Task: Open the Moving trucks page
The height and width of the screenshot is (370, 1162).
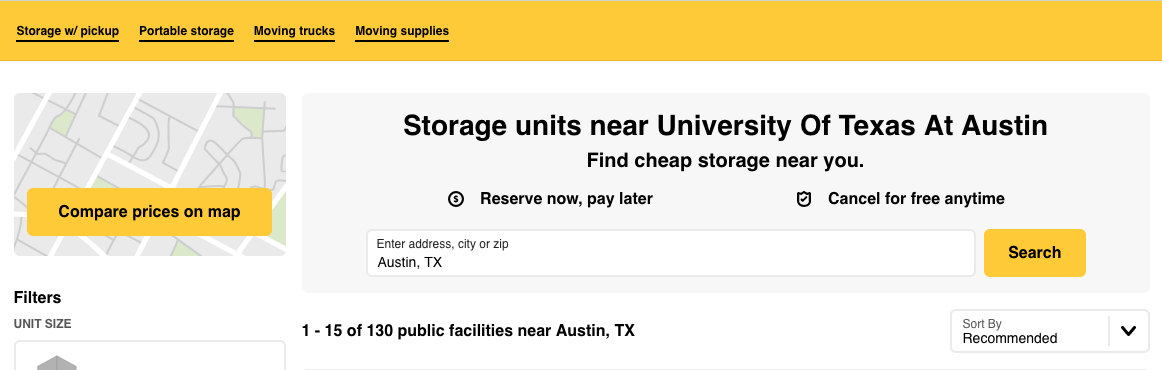Action: [294, 31]
